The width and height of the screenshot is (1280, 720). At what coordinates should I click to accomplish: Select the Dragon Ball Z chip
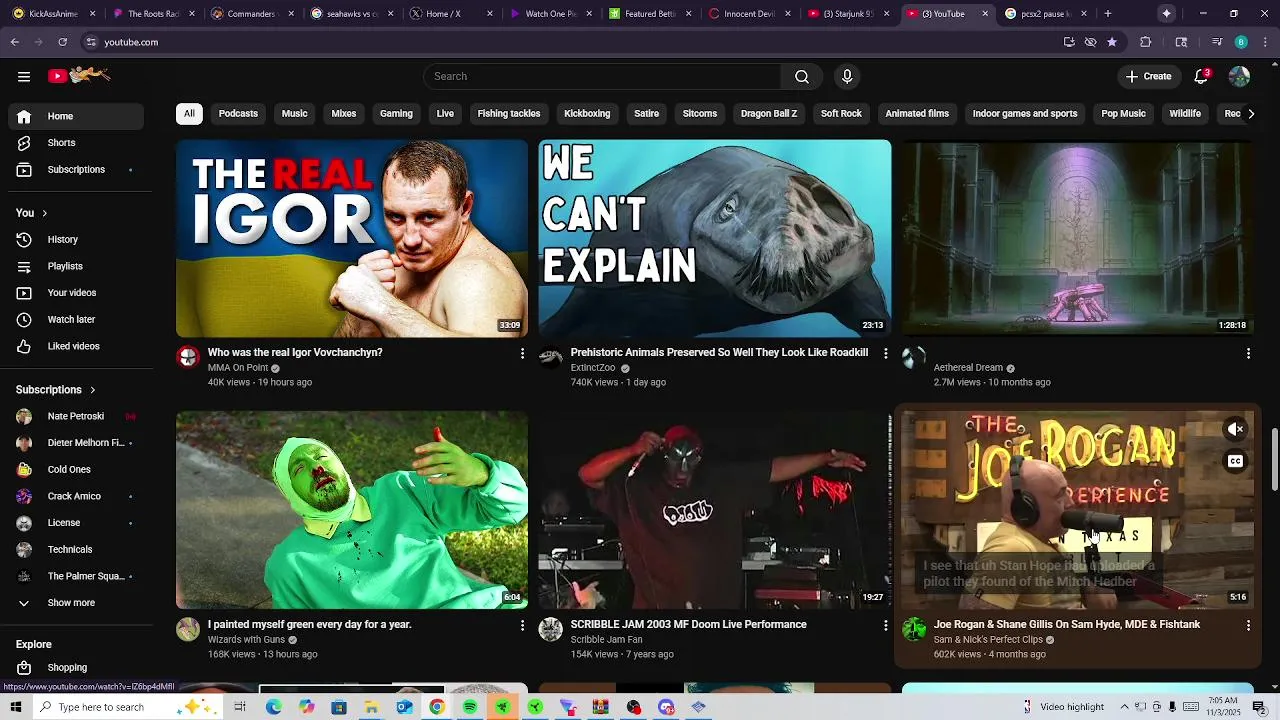point(769,114)
